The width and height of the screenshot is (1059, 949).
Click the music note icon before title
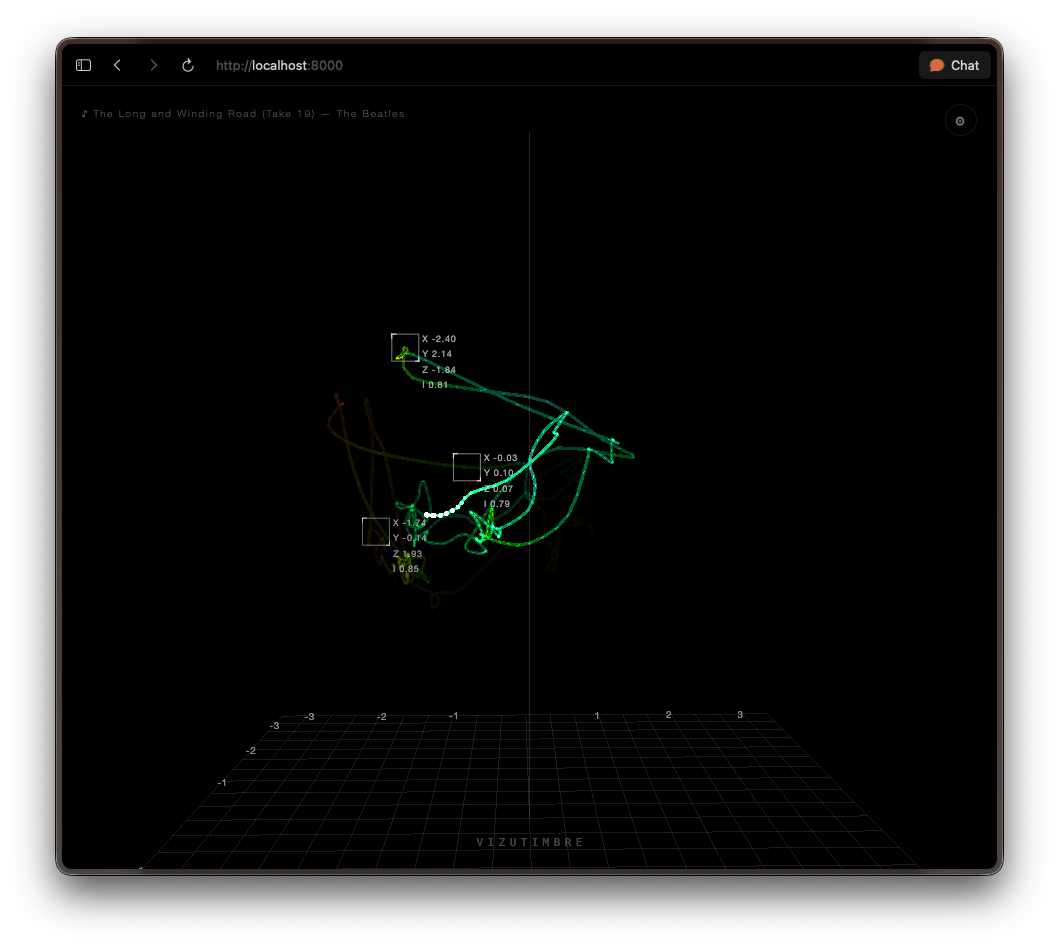tap(84, 113)
